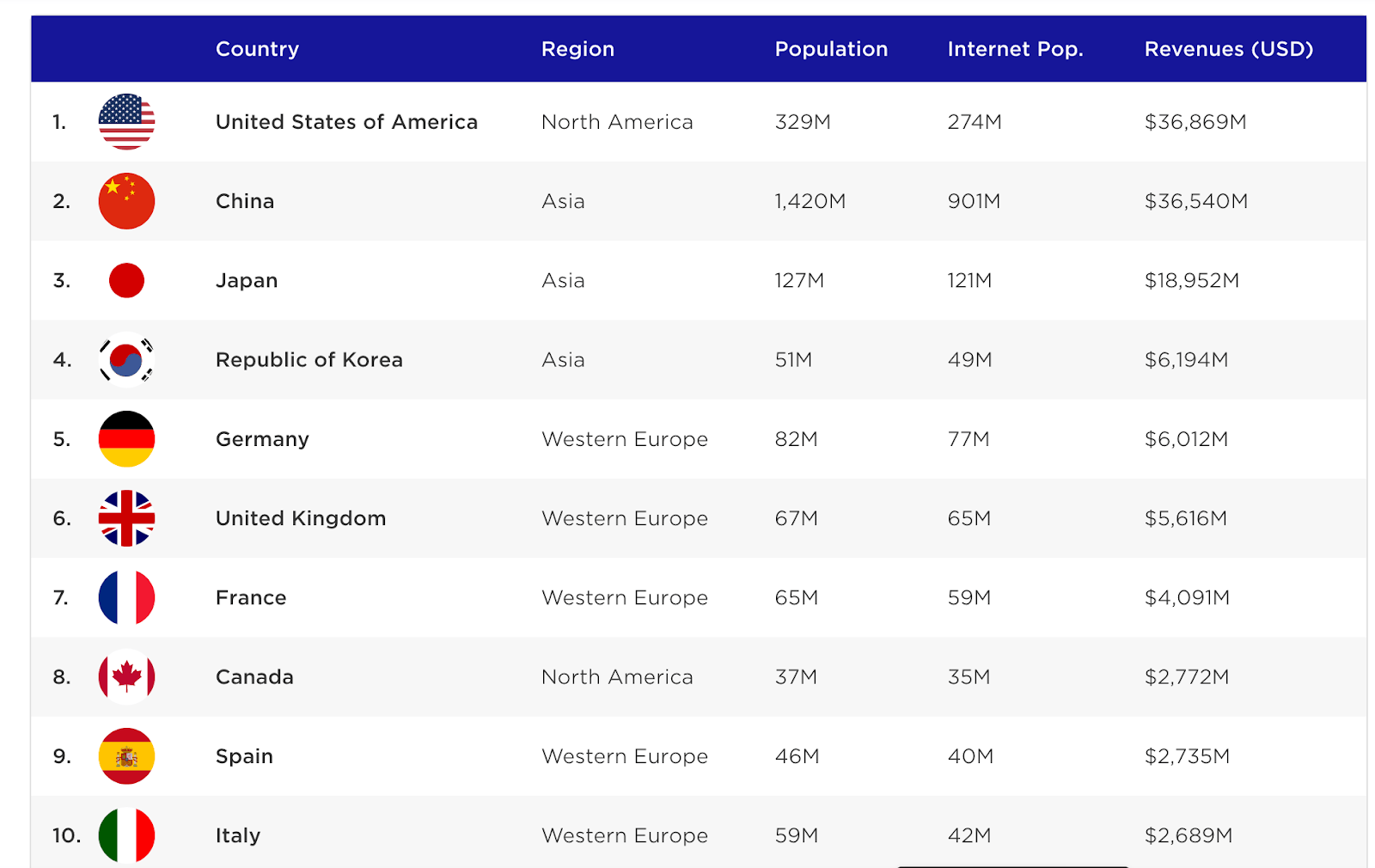Click the Internet Pop. column header
The width and height of the screenshot is (1375, 868).
coord(1015,49)
